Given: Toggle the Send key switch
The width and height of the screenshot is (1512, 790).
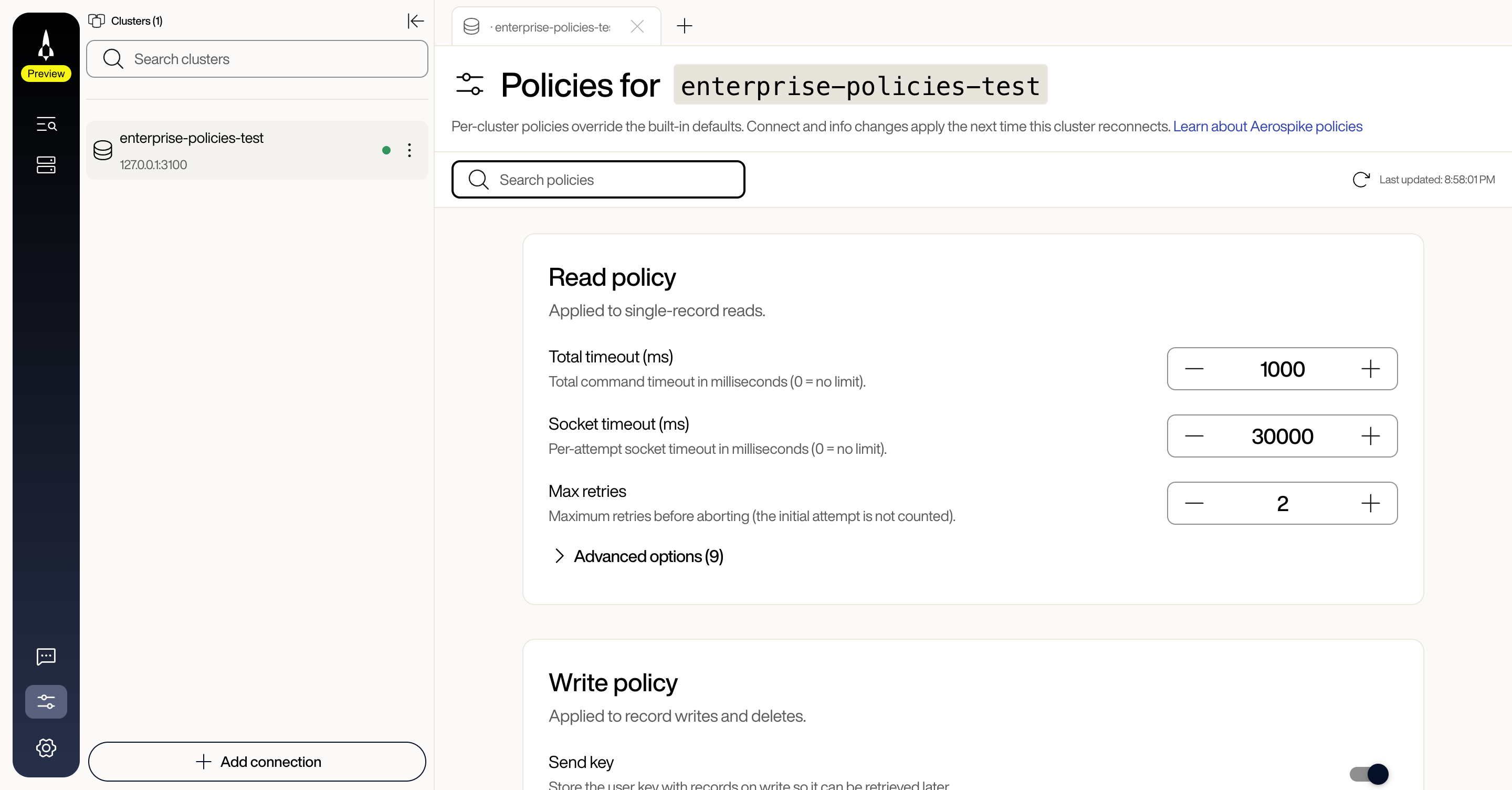Looking at the screenshot, I should (1369, 774).
